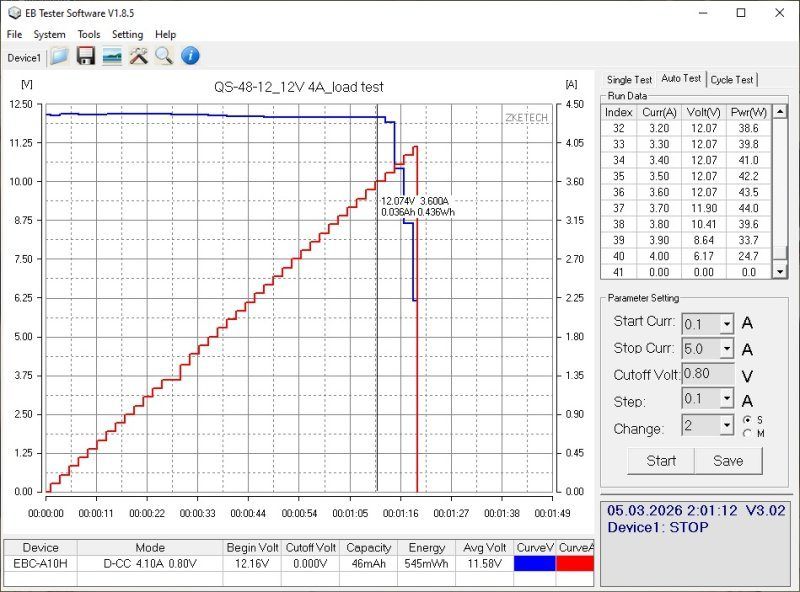Click the blue info icon
Image resolution: width=800 pixels, height=592 pixels.
point(189,56)
